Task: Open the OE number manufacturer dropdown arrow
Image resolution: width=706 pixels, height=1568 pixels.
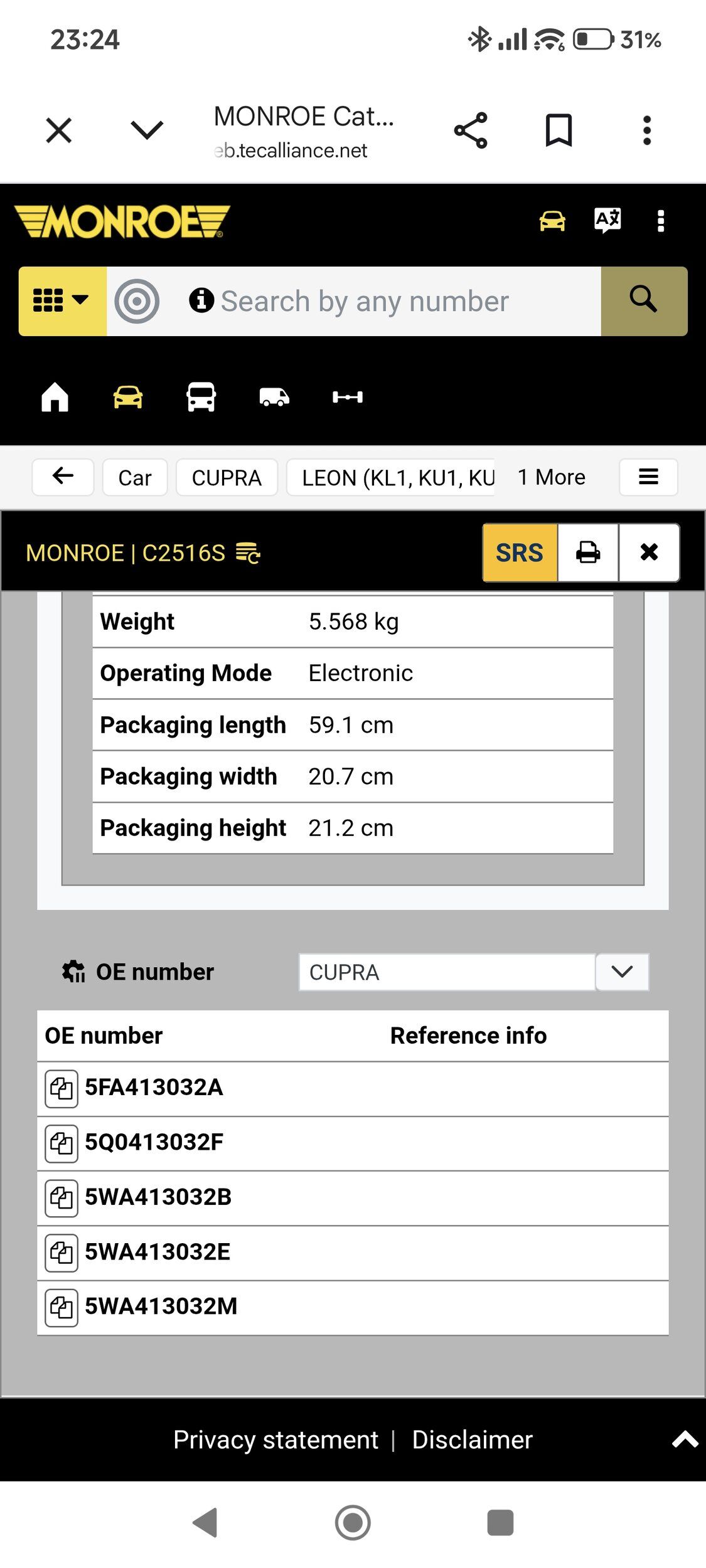Action: [621, 972]
